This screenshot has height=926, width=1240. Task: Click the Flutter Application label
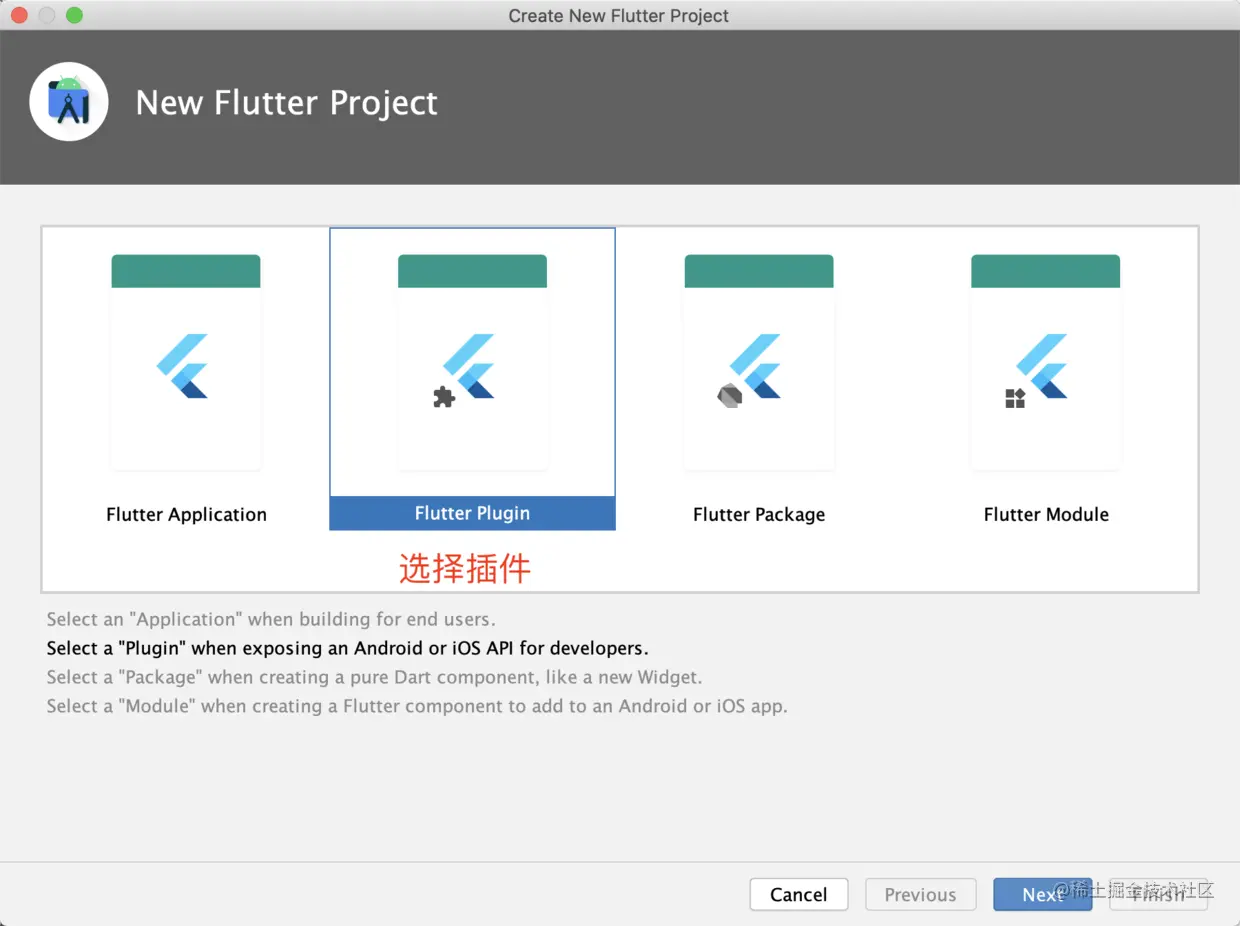(186, 514)
